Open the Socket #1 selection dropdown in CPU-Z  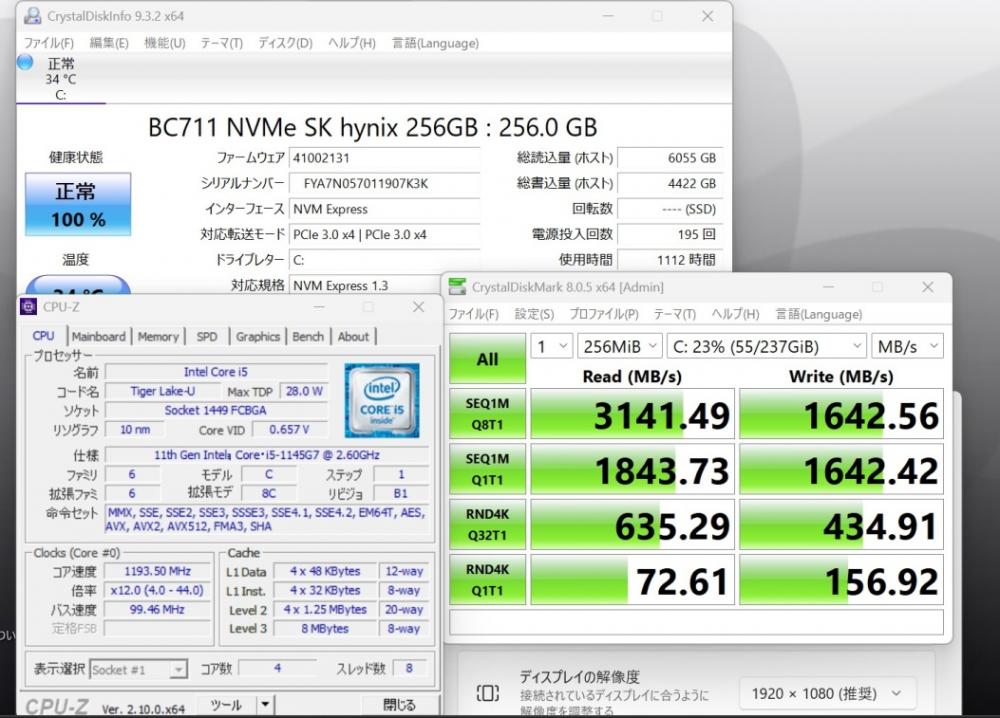[138, 669]
